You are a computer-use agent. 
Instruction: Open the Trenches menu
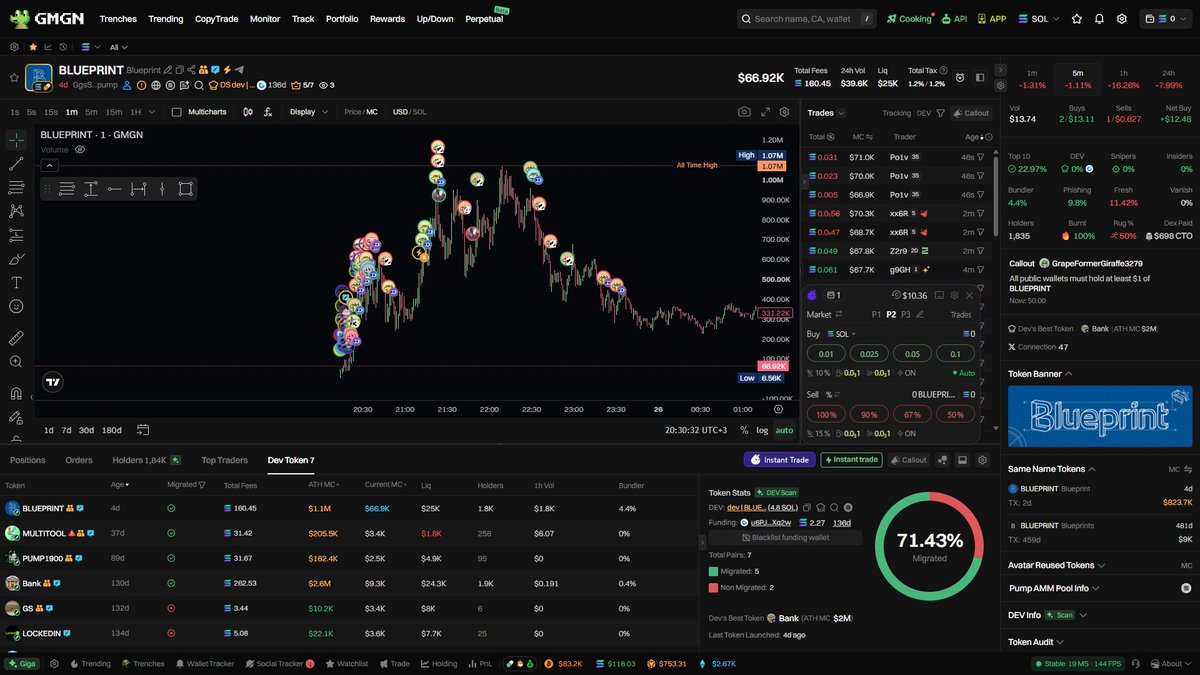[x=119, y=19]
